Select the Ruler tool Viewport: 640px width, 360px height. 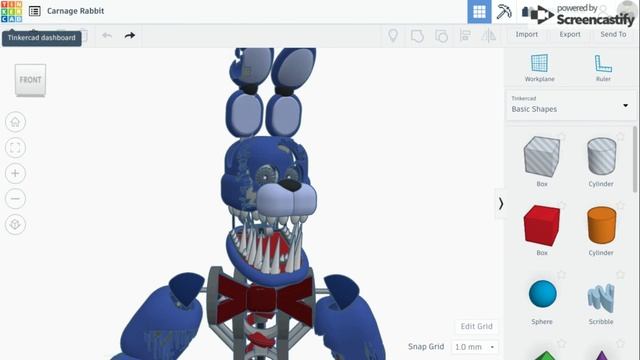pyautogui.click(x=603, y=68)
